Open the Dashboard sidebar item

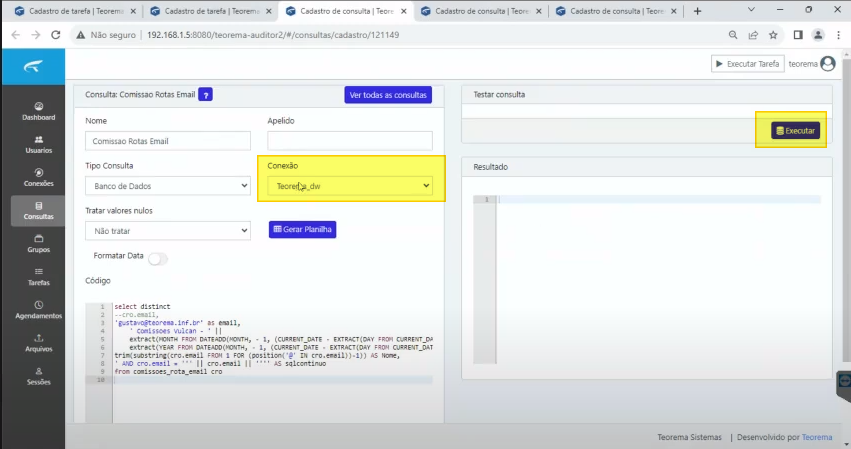click(x=39, y=111)
